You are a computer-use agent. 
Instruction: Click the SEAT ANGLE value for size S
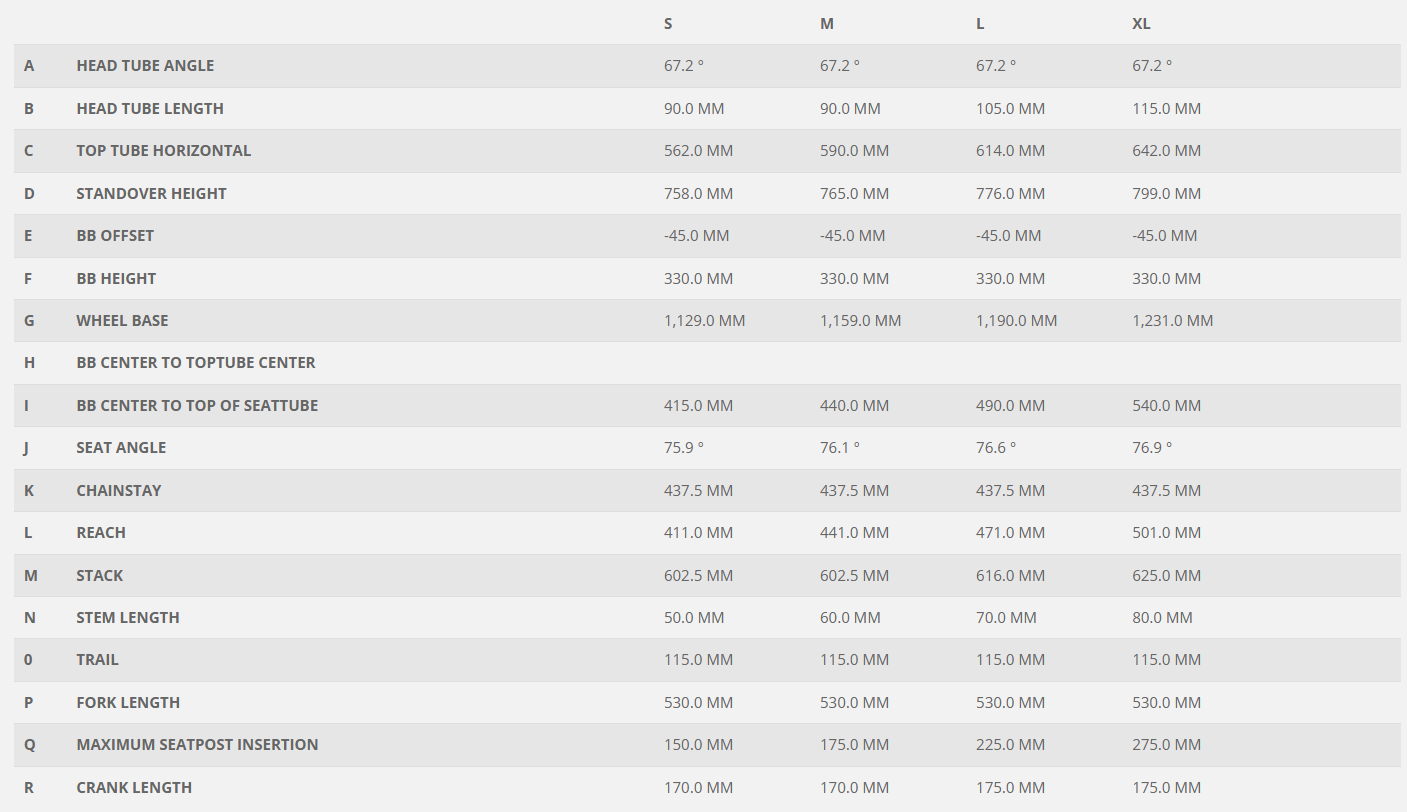coord(684,448)
